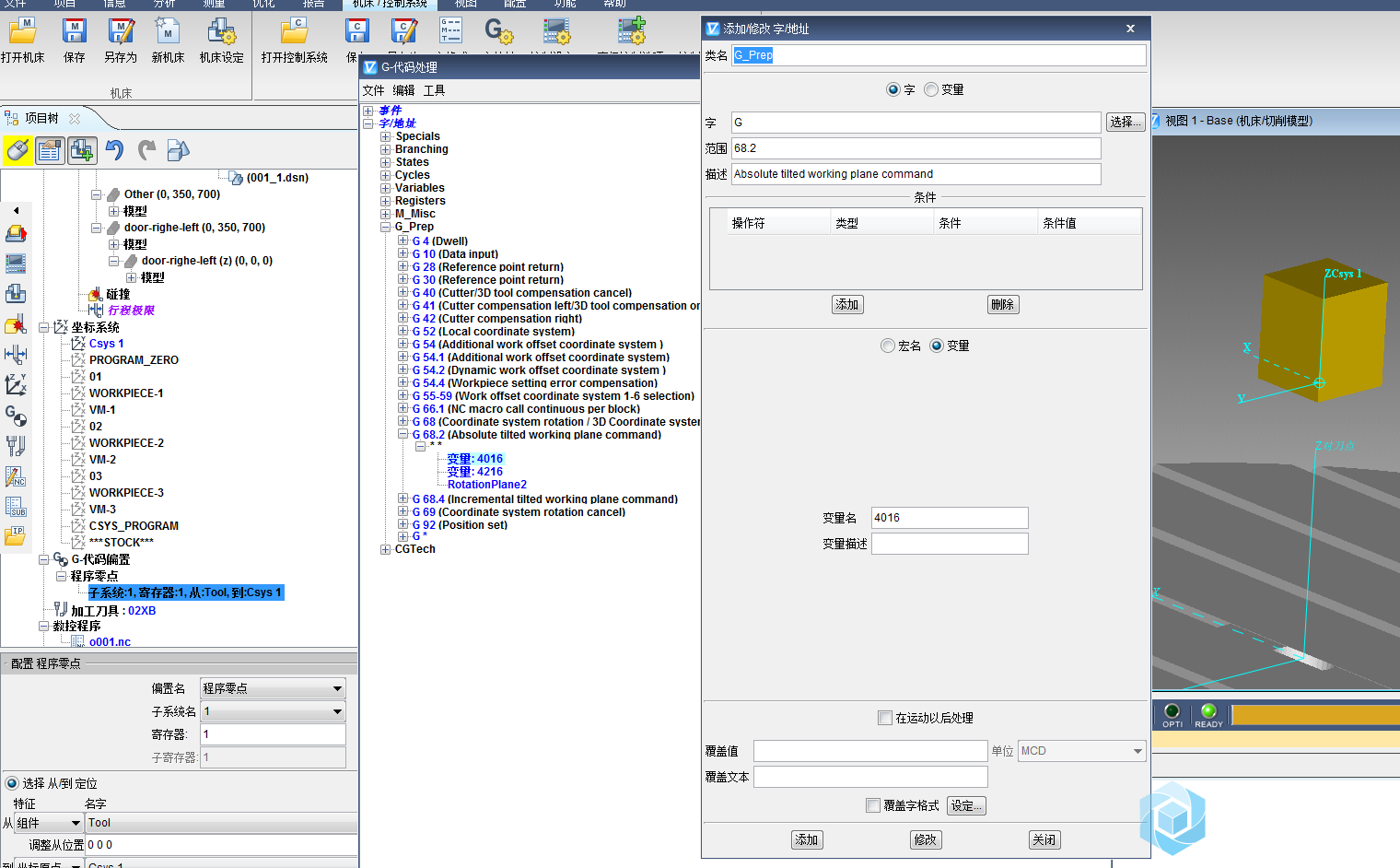
Task: Click the control monitor icon with green plus
Action: [632, 31]
